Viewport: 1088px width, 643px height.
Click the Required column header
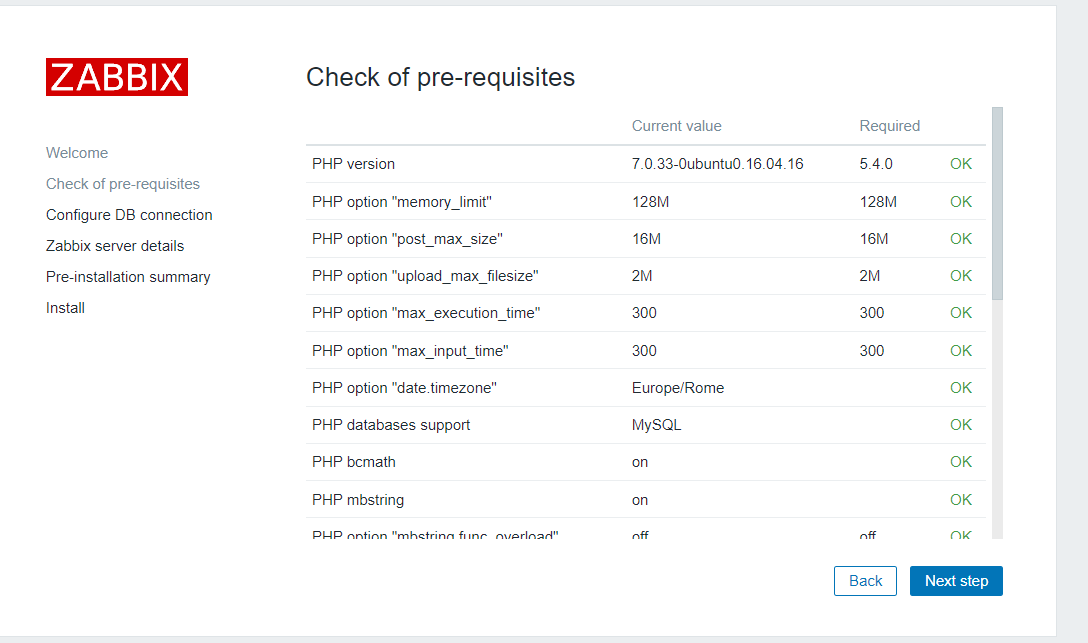tap(889, 126)
